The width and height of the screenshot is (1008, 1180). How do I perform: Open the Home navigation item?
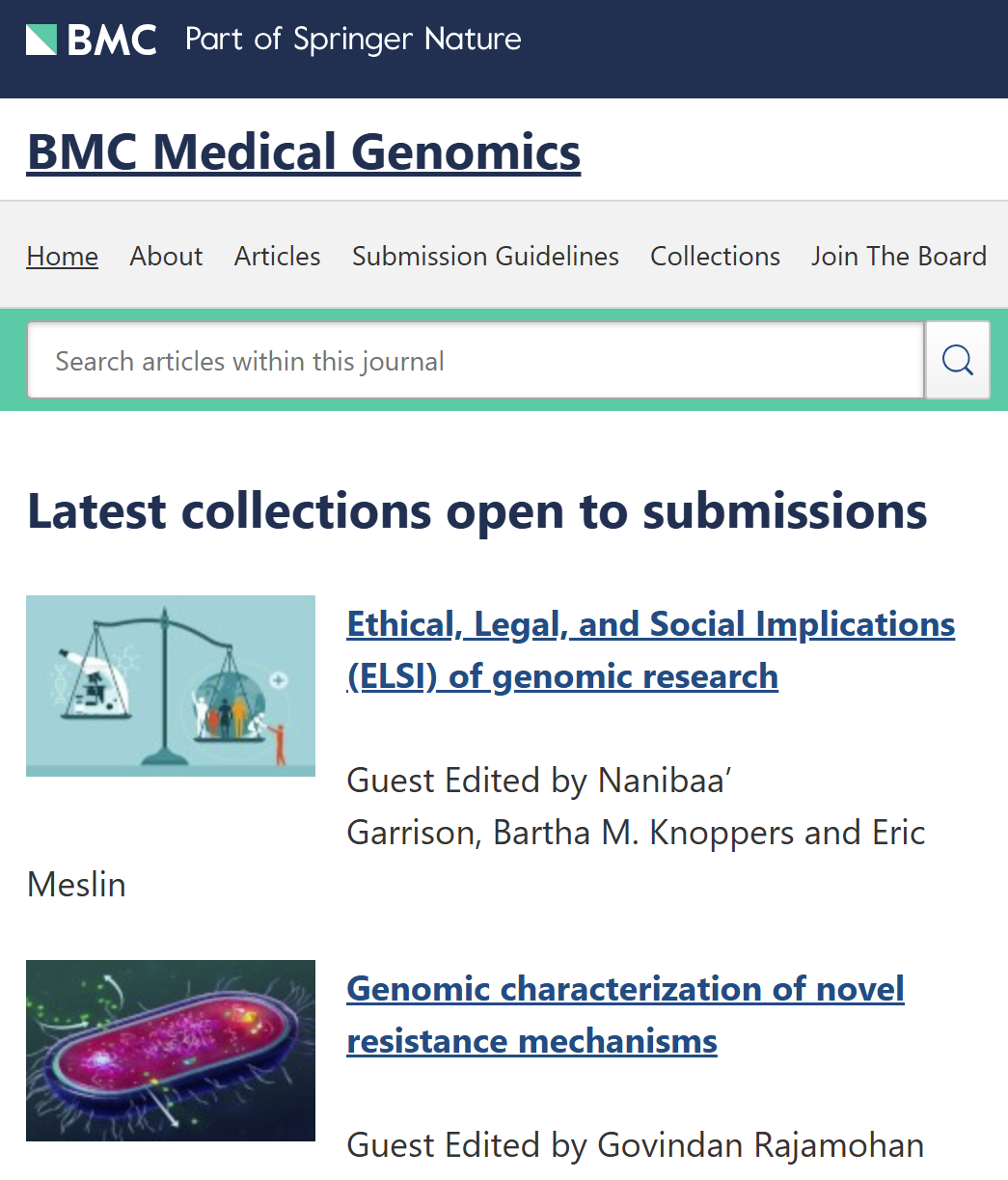point(63,256)
